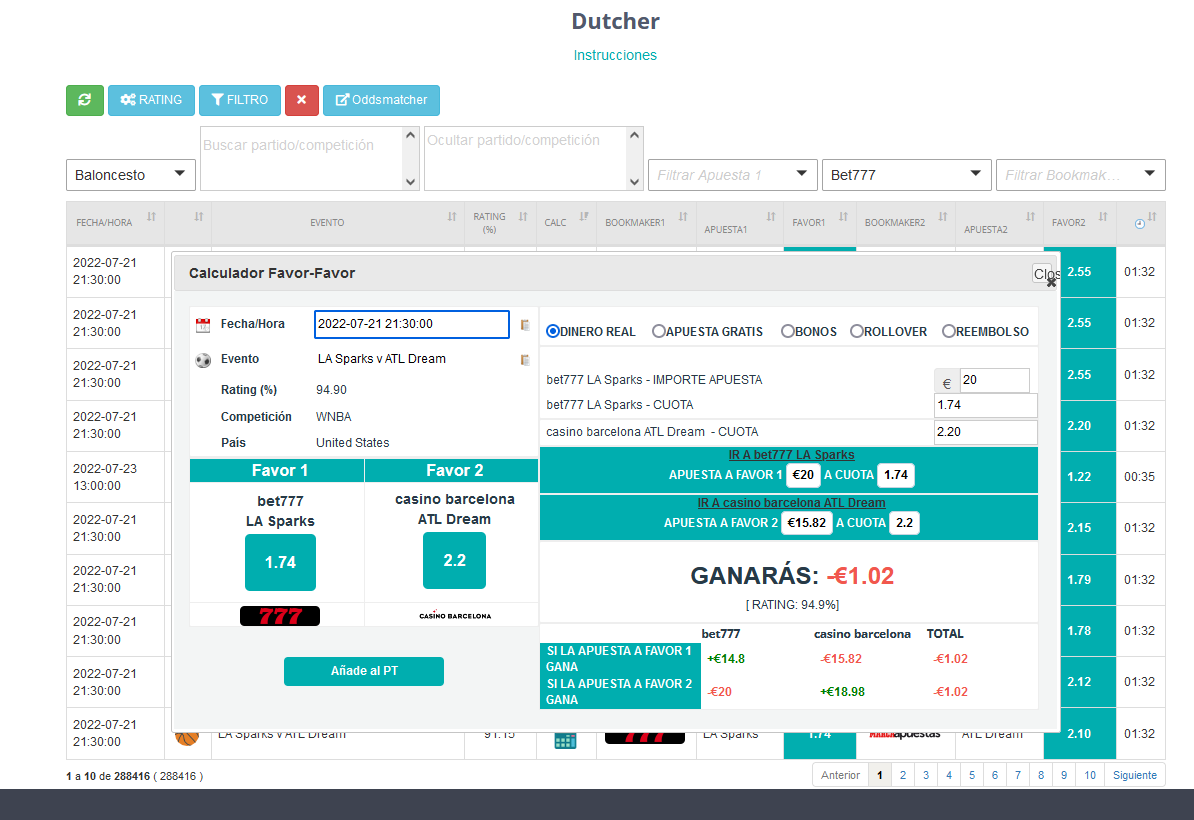Click the sort icon in FECHA/HORA header

pyautogui.click(x=152, y=217)
